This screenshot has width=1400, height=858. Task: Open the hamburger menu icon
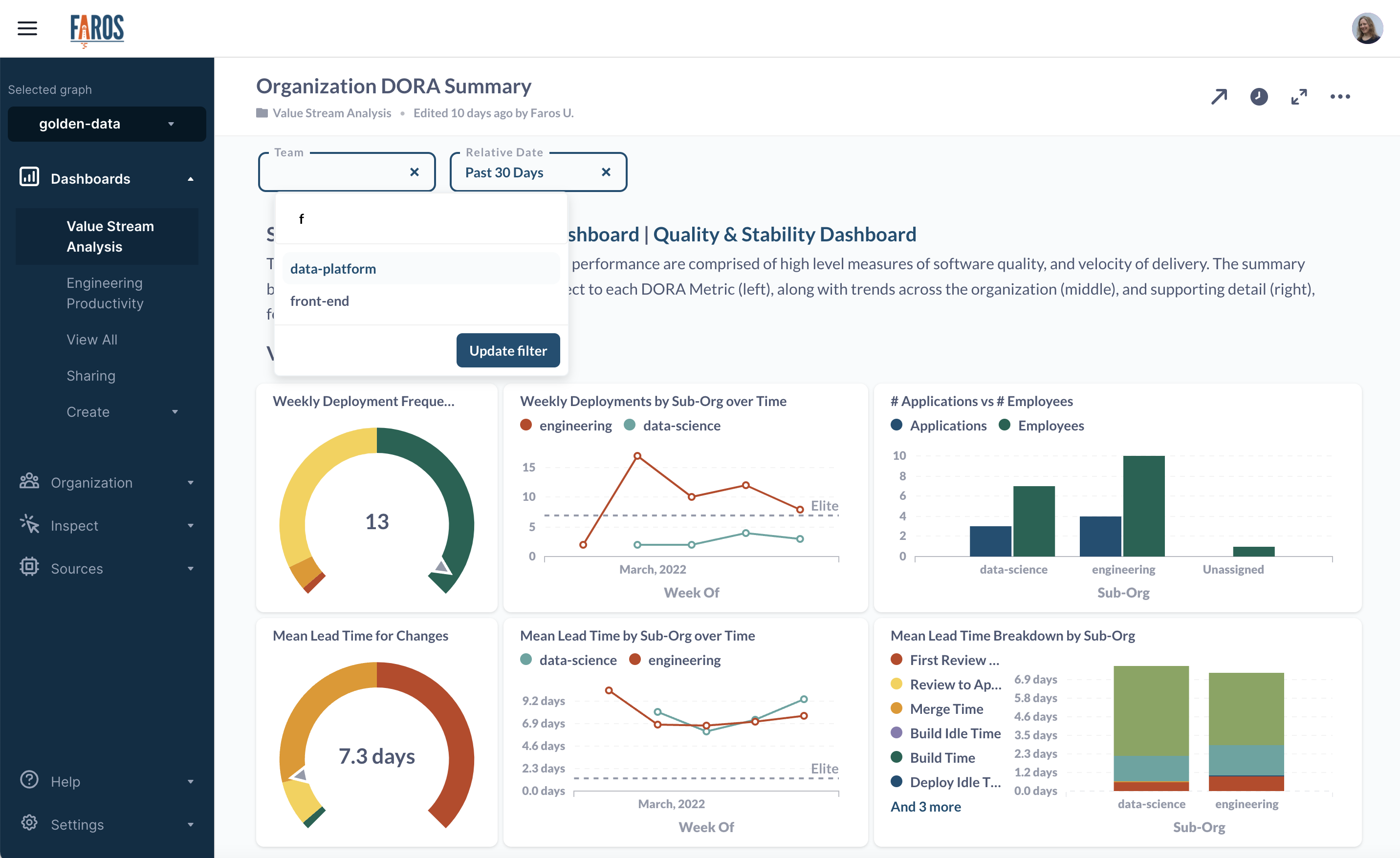point(27,28)
